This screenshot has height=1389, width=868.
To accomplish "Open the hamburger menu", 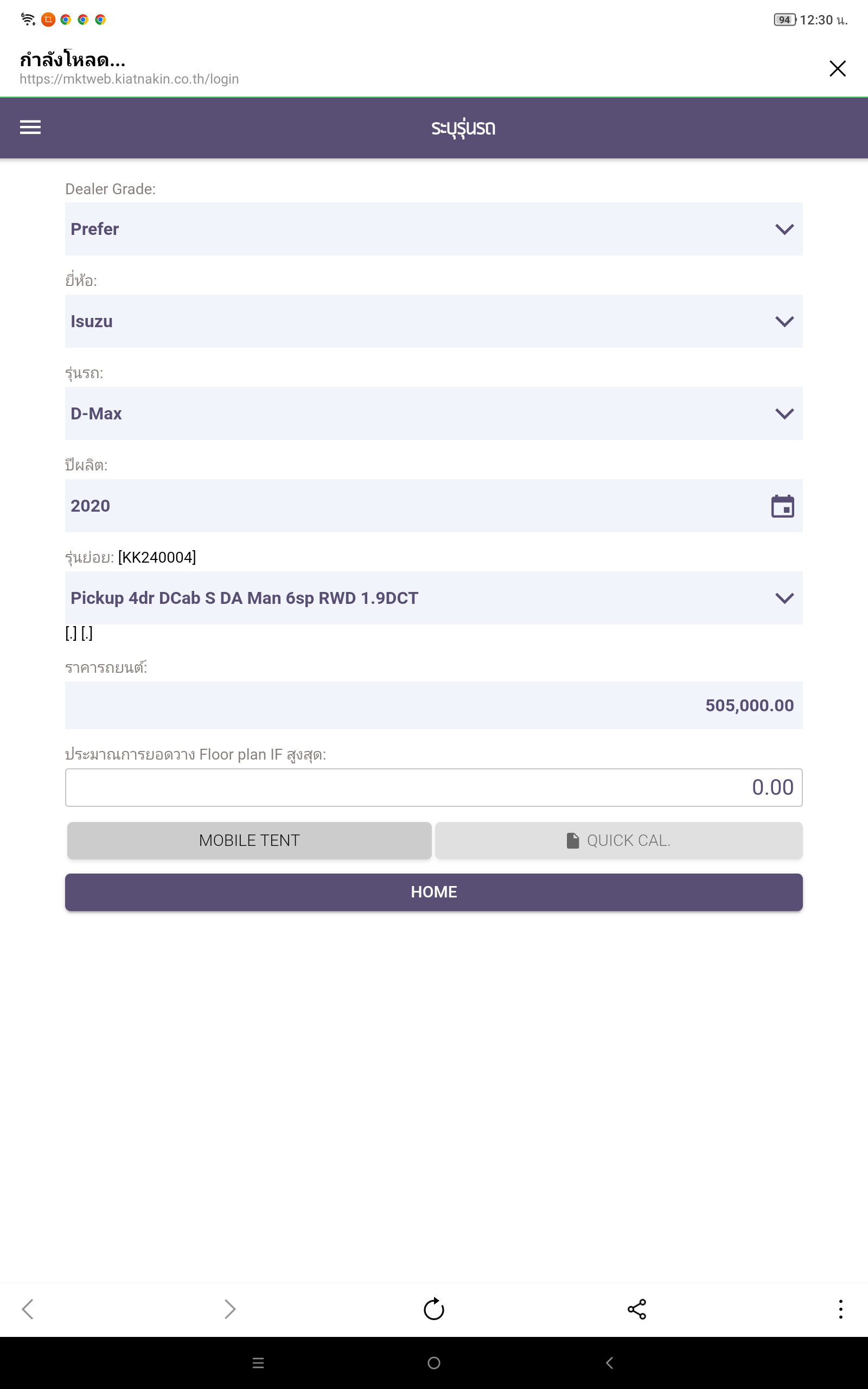I will pyautogui.click(x=30, y=127).
